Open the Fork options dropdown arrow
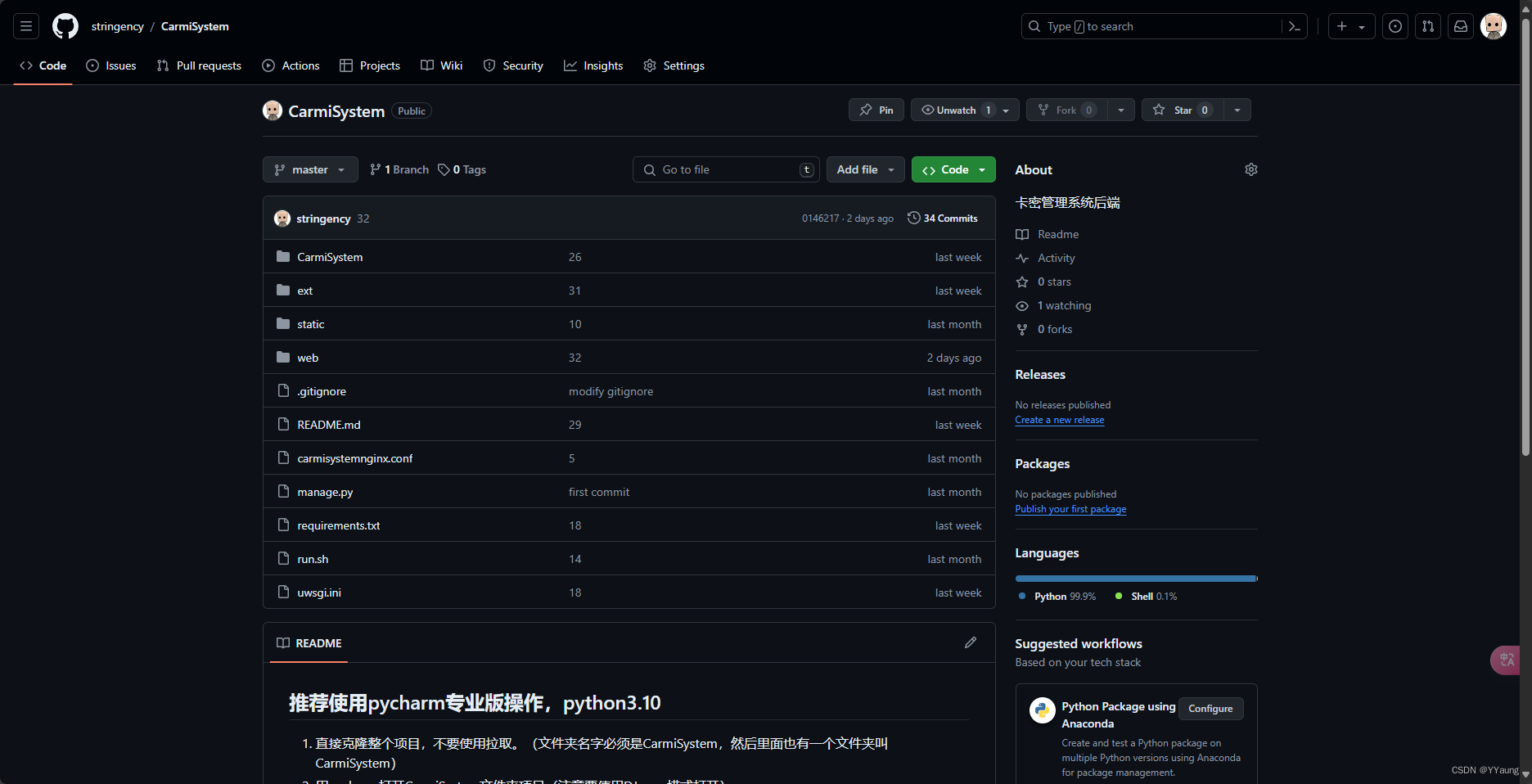The image size is (1532, 784). [x=1121, y=110]
